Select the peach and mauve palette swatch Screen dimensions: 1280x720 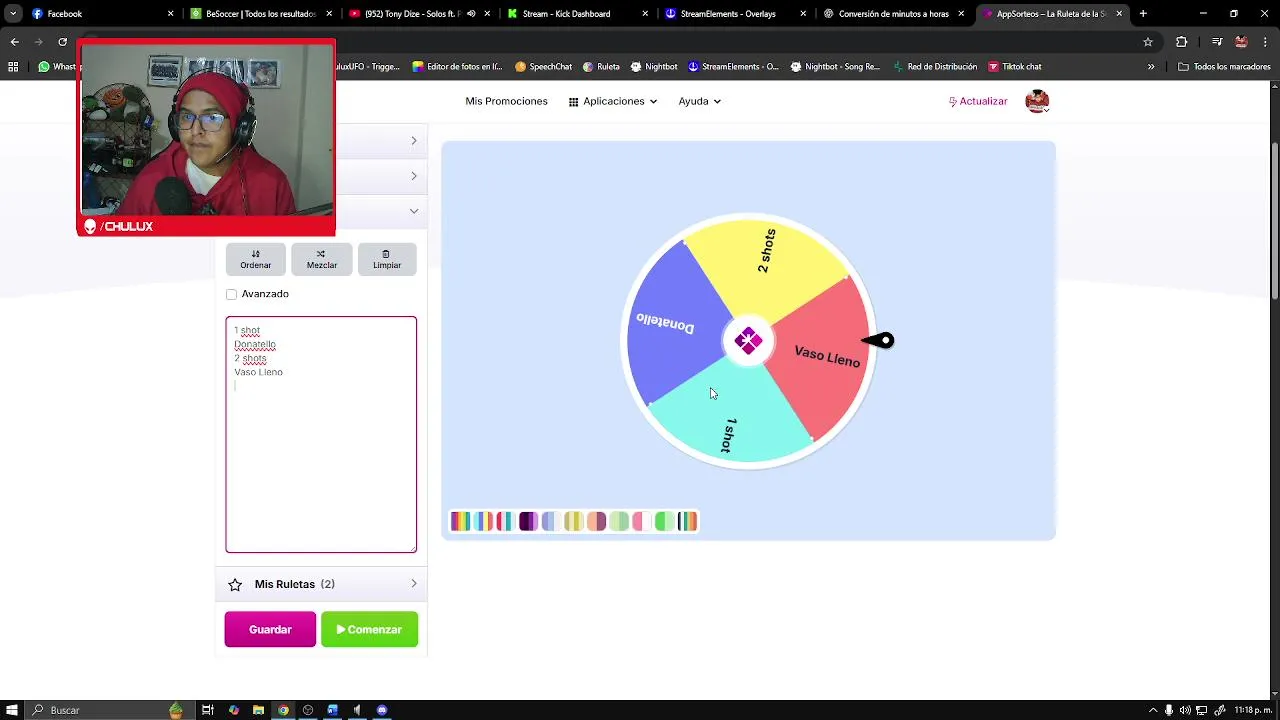point(596,521)
